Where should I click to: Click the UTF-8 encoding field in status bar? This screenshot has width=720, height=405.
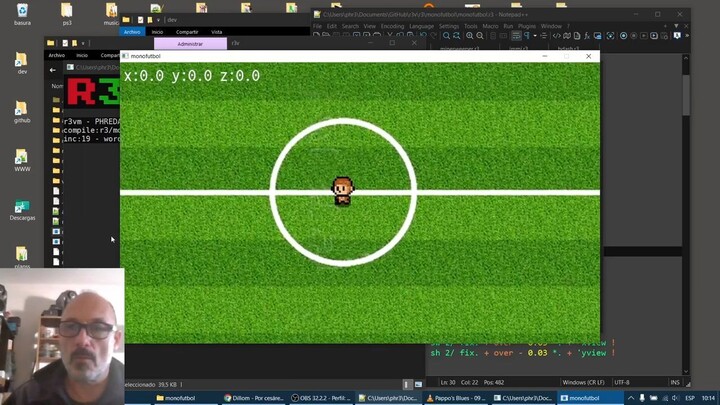(622, 382)
